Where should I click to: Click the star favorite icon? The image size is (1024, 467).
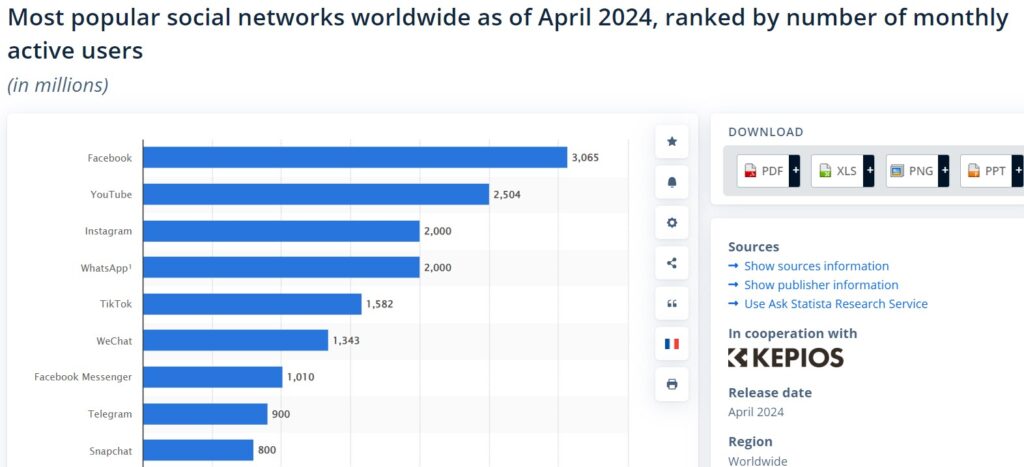point(671,142)
